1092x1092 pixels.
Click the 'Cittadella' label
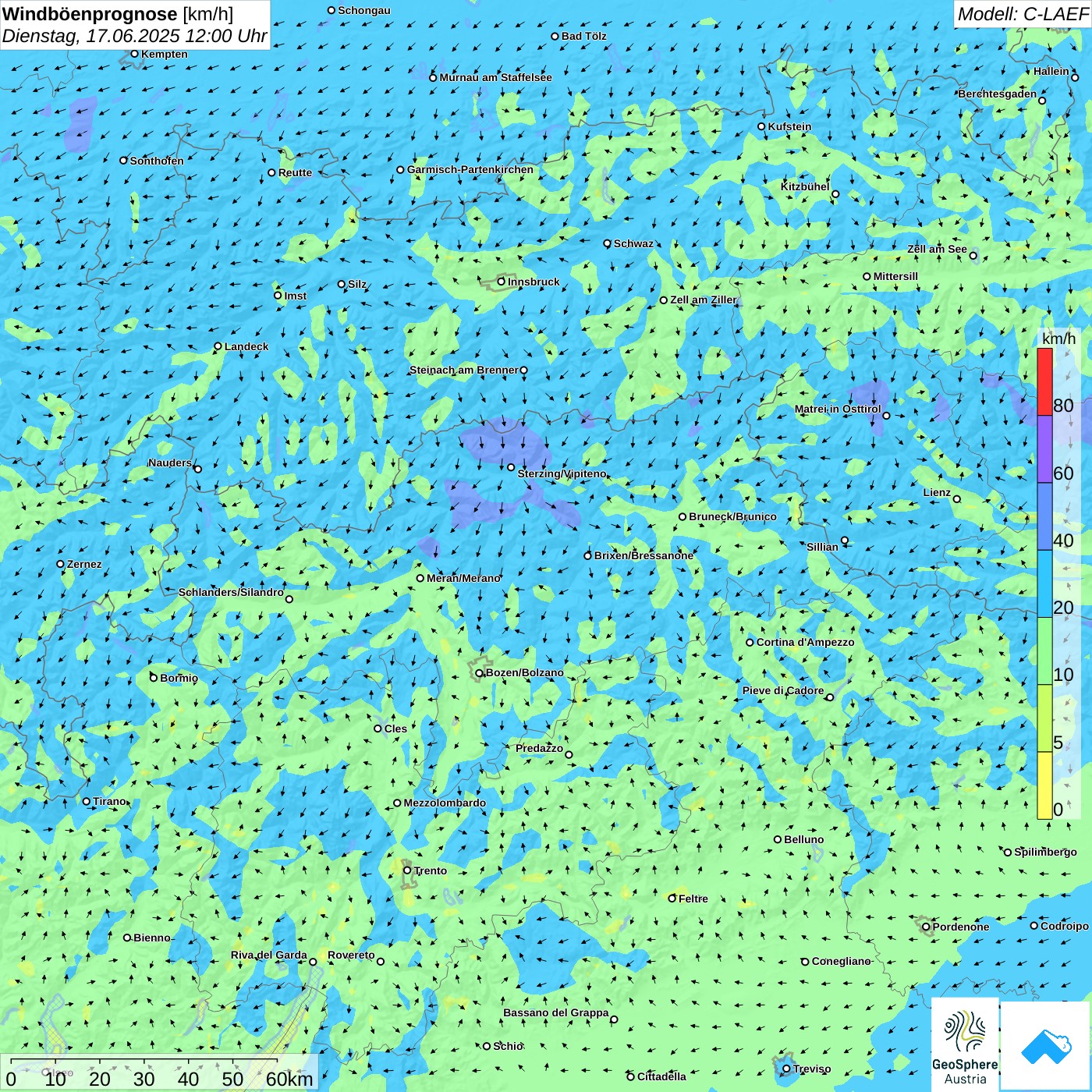pos(661,1076)
